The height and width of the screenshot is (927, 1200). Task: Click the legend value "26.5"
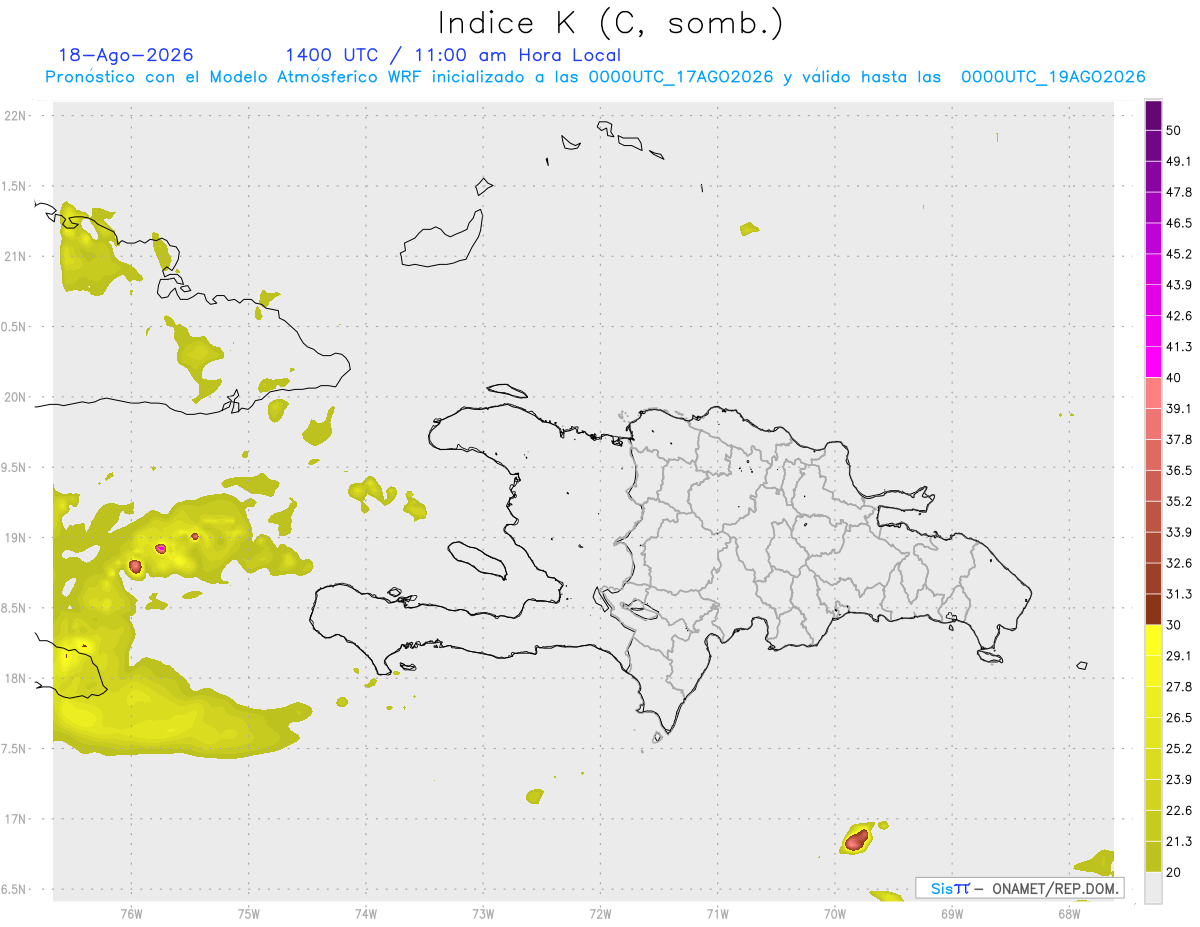click(x=1179, y=718)
